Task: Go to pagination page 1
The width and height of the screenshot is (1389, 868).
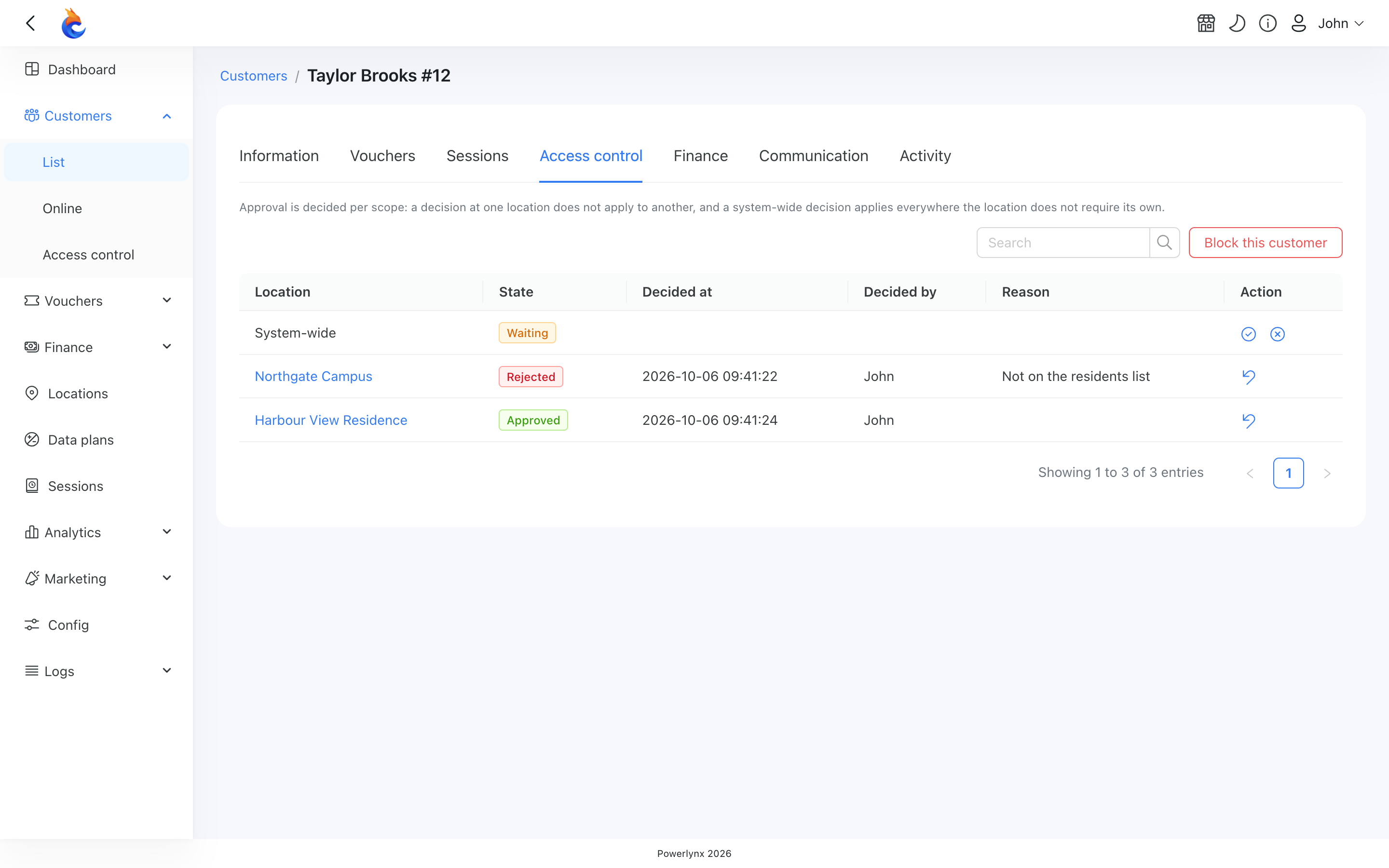Action: pyautogui.click(x=1289, y=473)
